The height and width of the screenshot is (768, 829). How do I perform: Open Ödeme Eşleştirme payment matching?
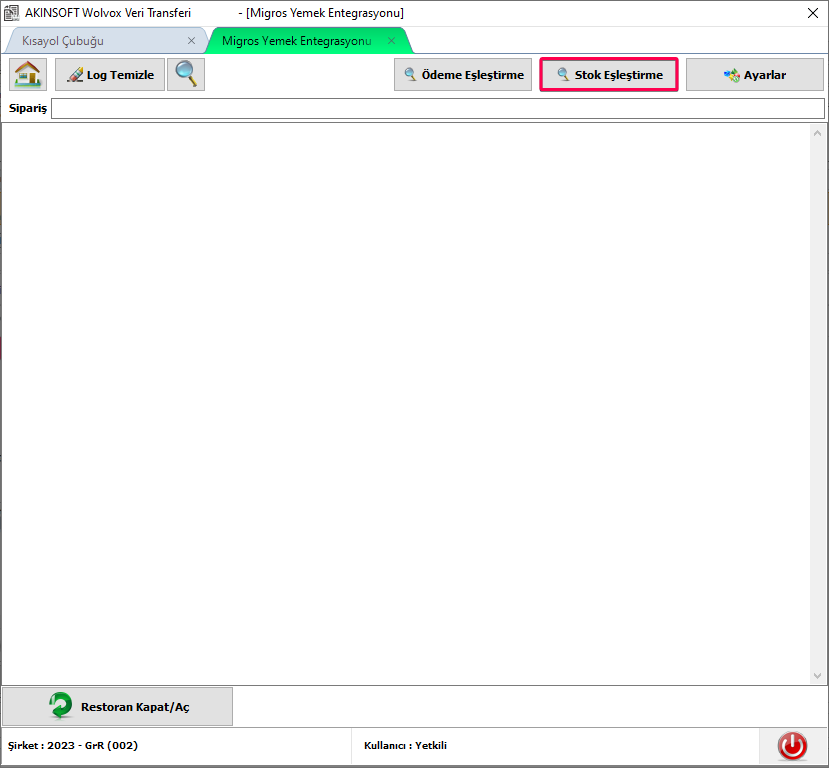click(463, 75)
